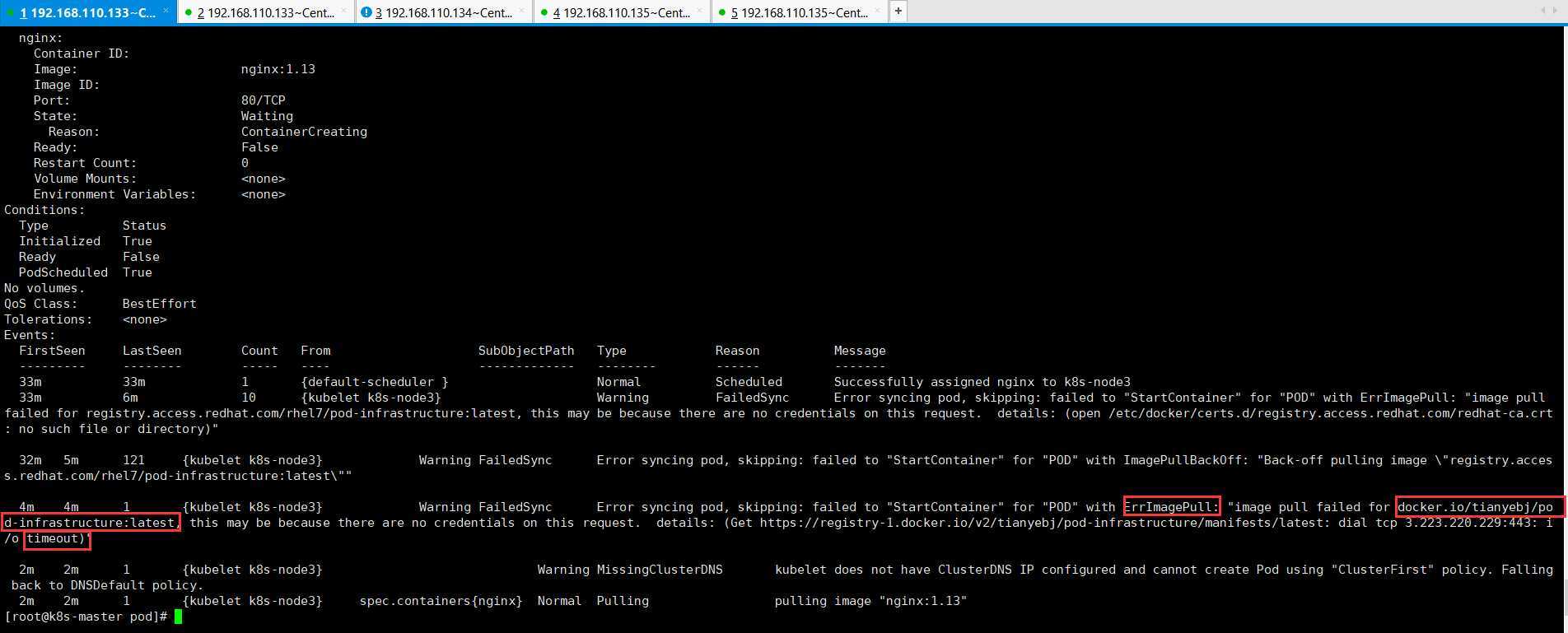Close session tab 2
This screenshot has width=1568, height=633.
pos(343,11)
